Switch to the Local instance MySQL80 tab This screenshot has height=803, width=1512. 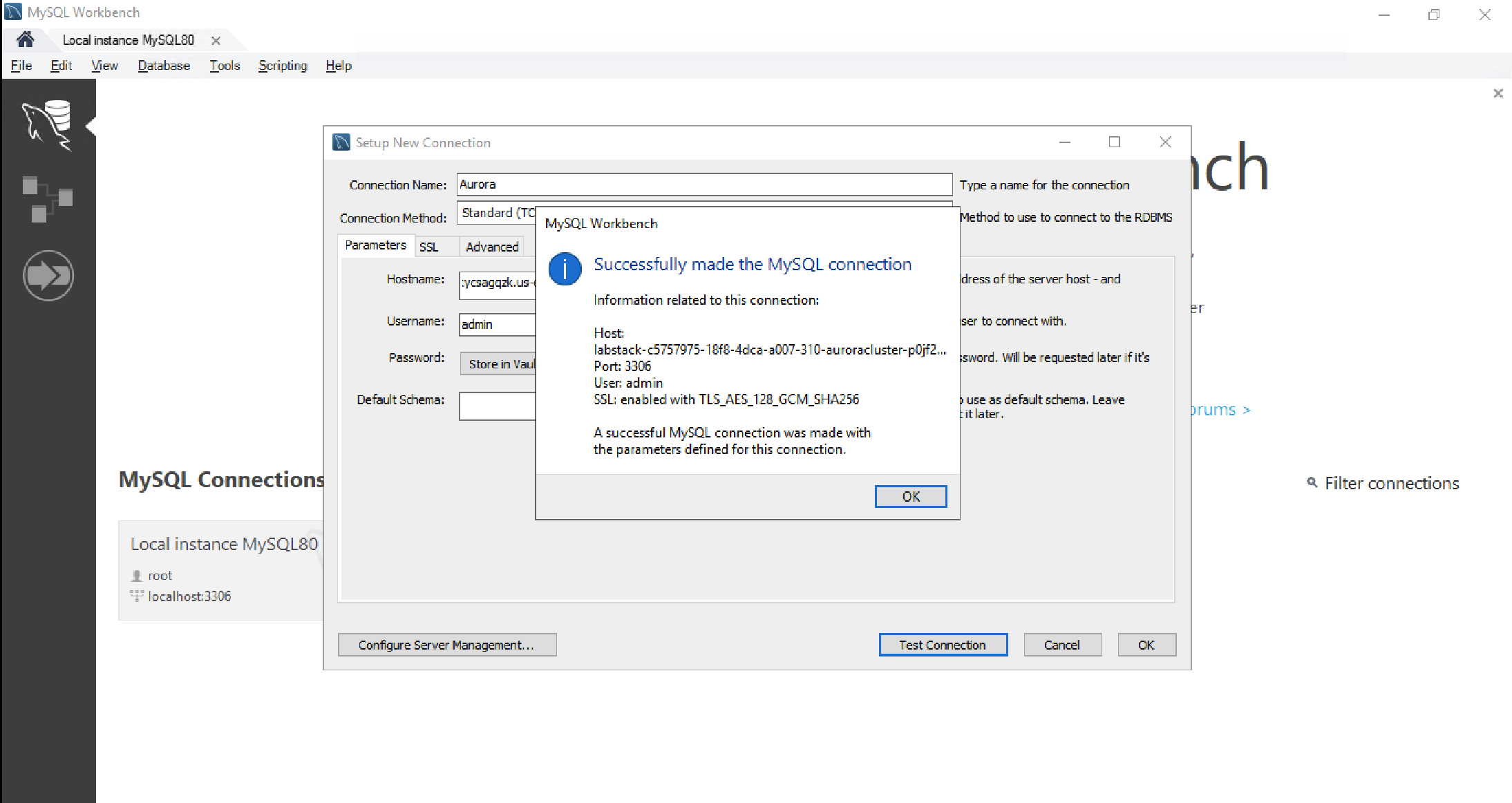[129, 40]
